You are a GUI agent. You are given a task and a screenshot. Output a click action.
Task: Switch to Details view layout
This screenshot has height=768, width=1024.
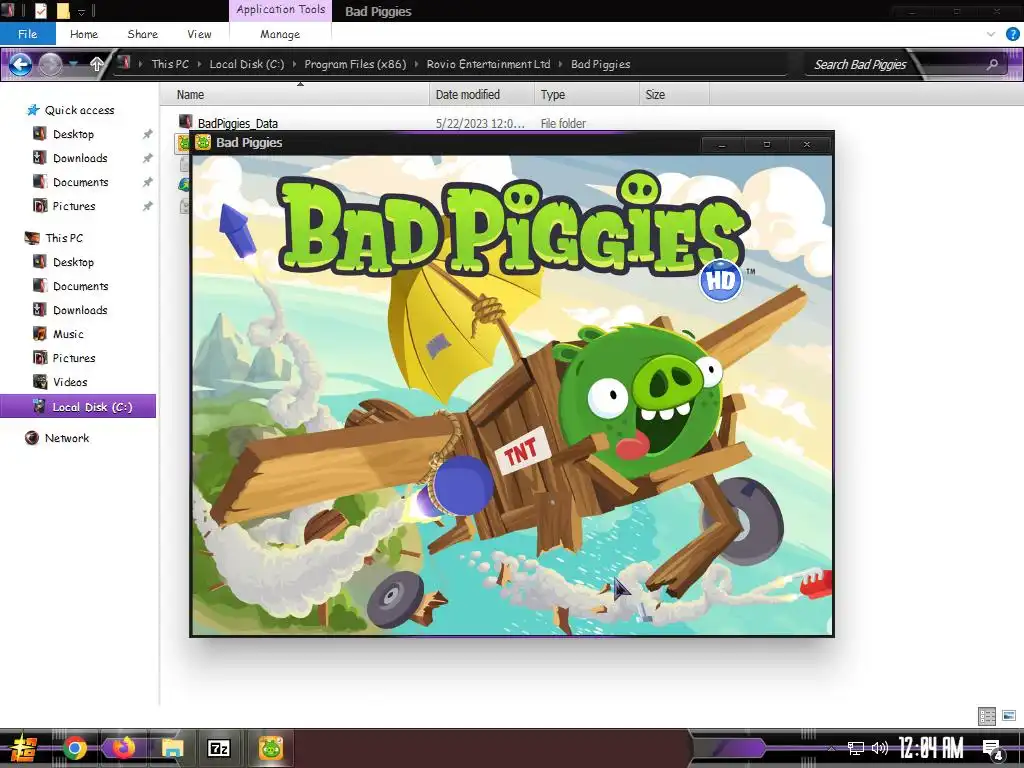[x=987, y=716]
